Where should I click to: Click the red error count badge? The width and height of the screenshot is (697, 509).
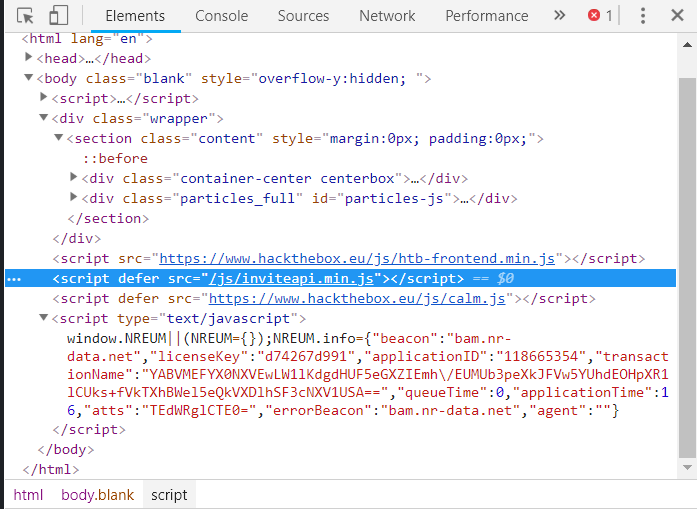point(600,16)
